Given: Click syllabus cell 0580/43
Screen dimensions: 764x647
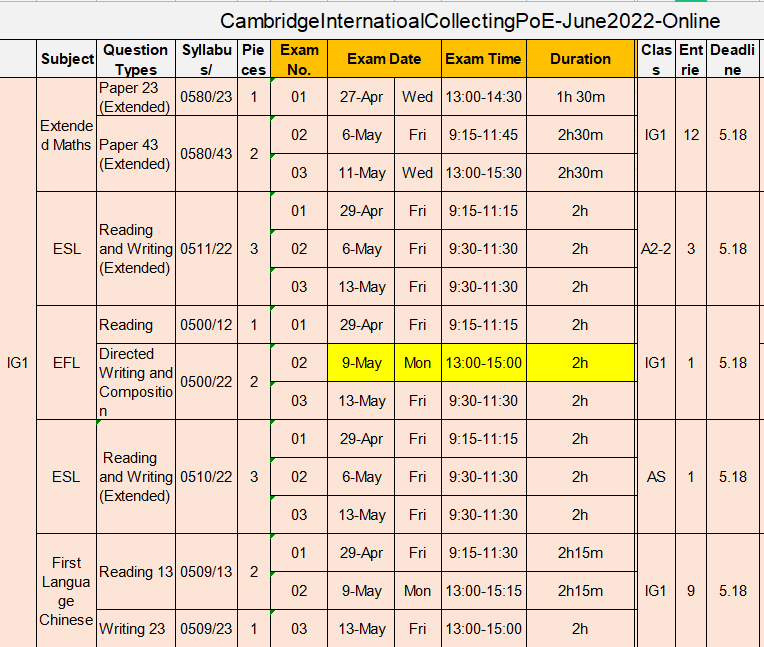Looking at the screenshot, I should [207, 154].
